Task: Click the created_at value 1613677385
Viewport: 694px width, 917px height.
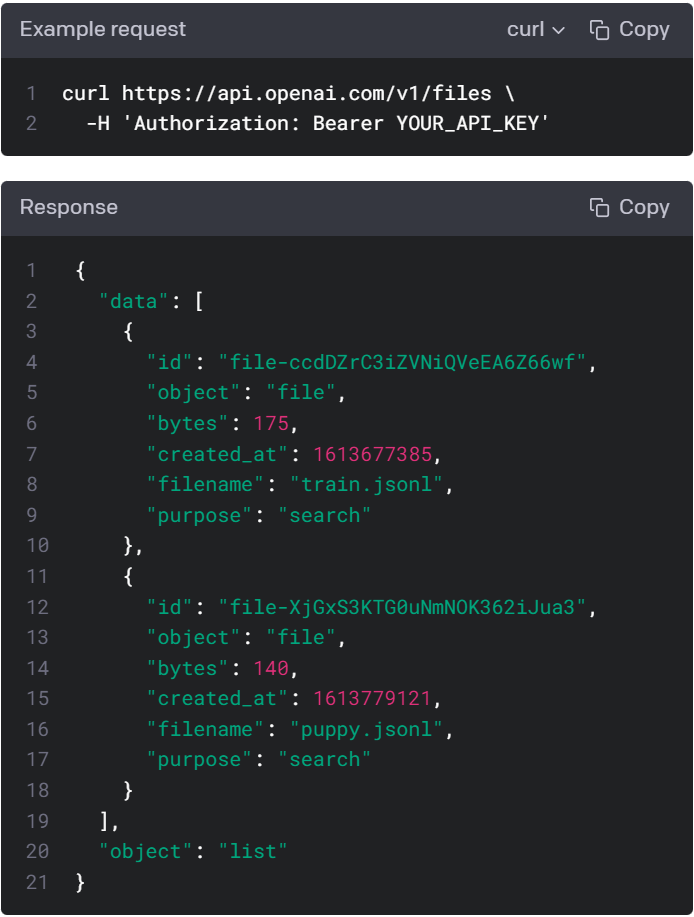Action: pyautogui.click(x=372, y=455)
